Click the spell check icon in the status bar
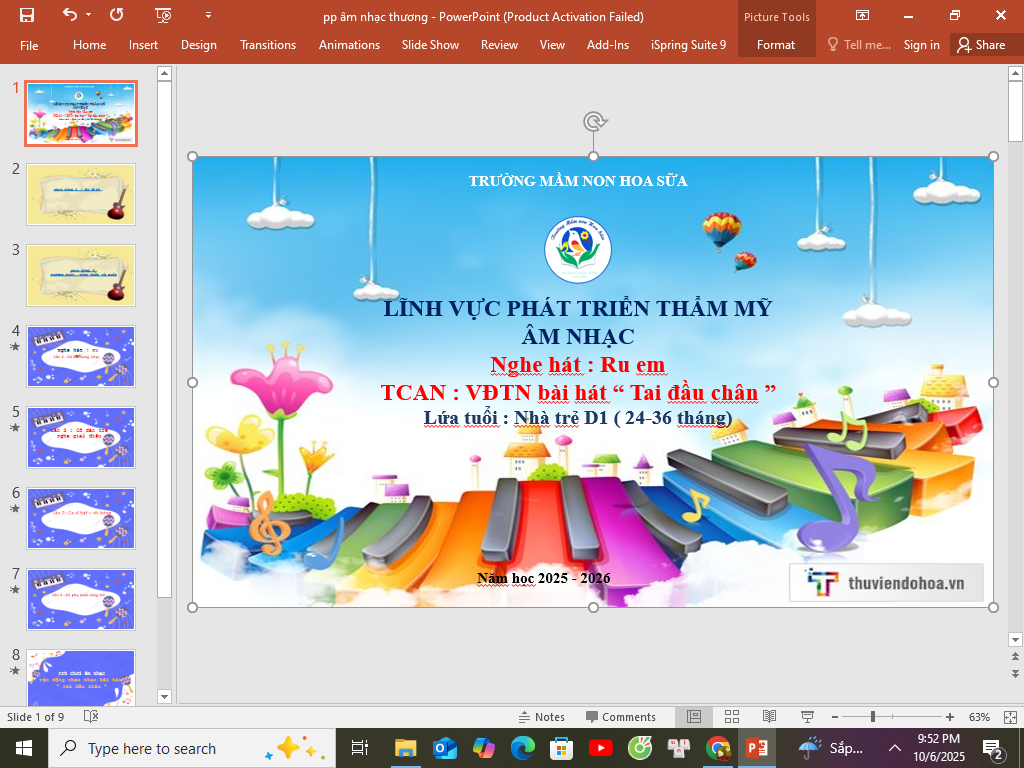 91,717
